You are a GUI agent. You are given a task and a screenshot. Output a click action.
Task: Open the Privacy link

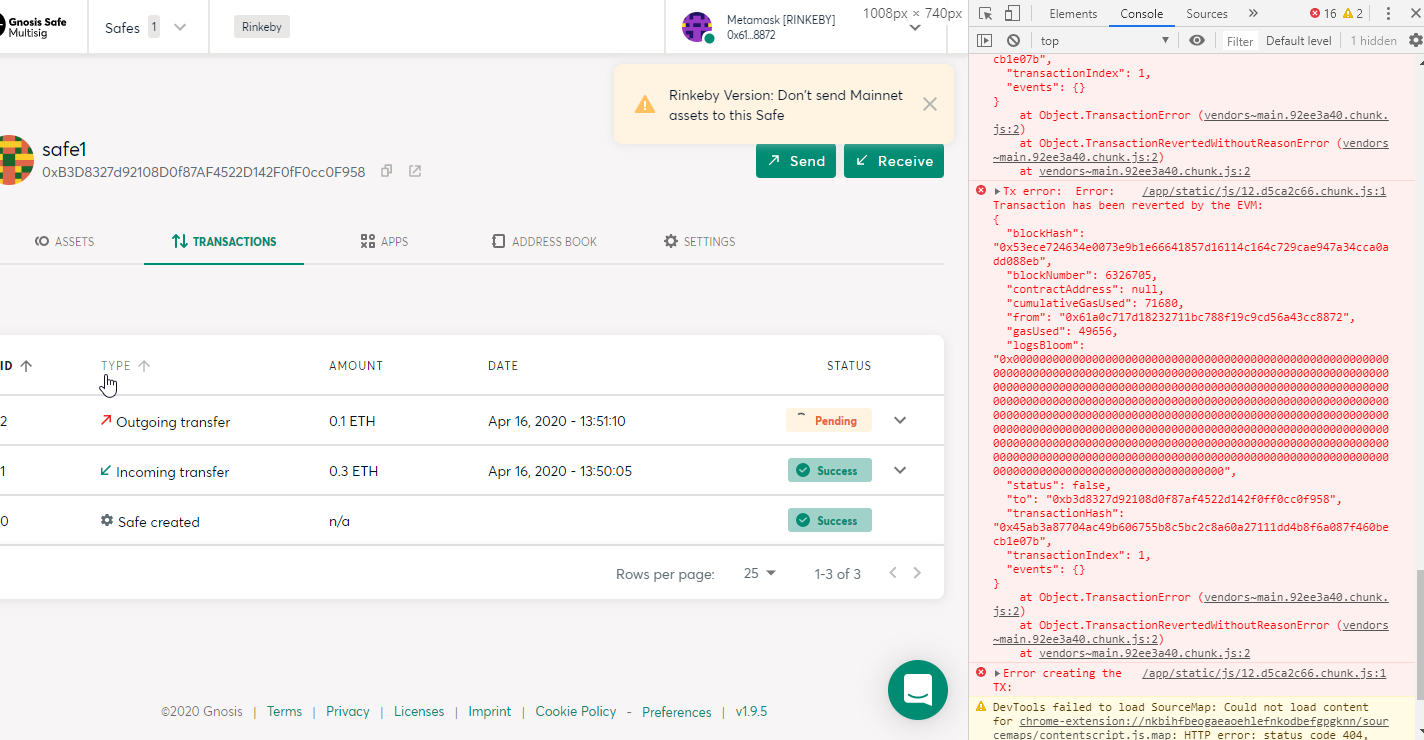pyautogui.click(x=348, y=712)
